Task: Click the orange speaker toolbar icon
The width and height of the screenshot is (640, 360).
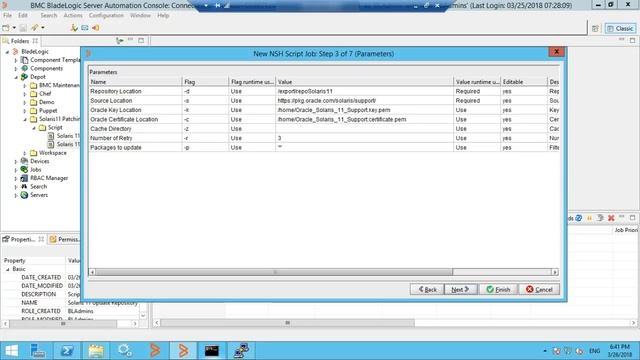Action: coord(96,28)
